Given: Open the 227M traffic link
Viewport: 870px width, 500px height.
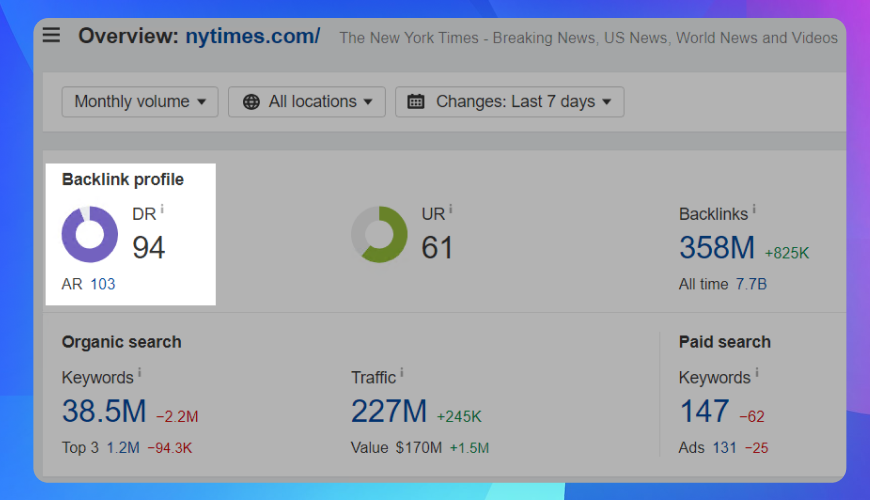Looking at the screenshot, I should point(389,411).
